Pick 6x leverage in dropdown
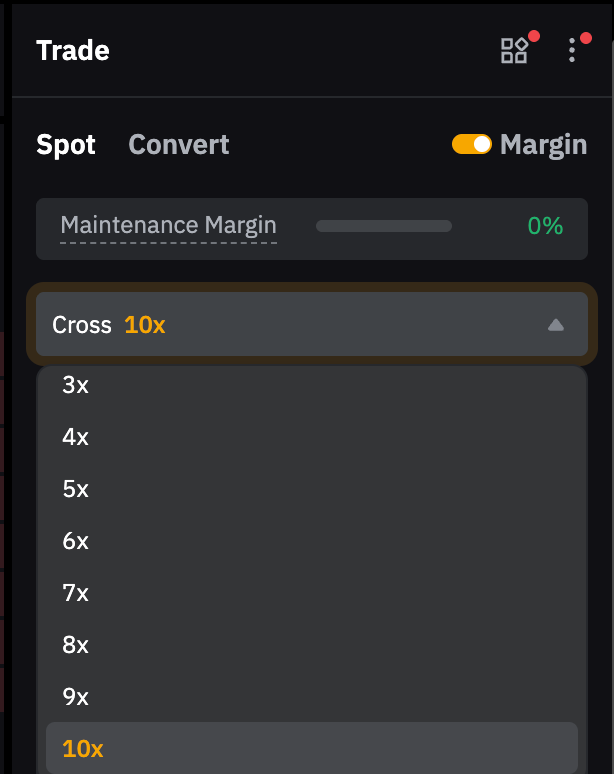Image resolution: width=614 pixels, height=774 pixels. tap(76, 541)
